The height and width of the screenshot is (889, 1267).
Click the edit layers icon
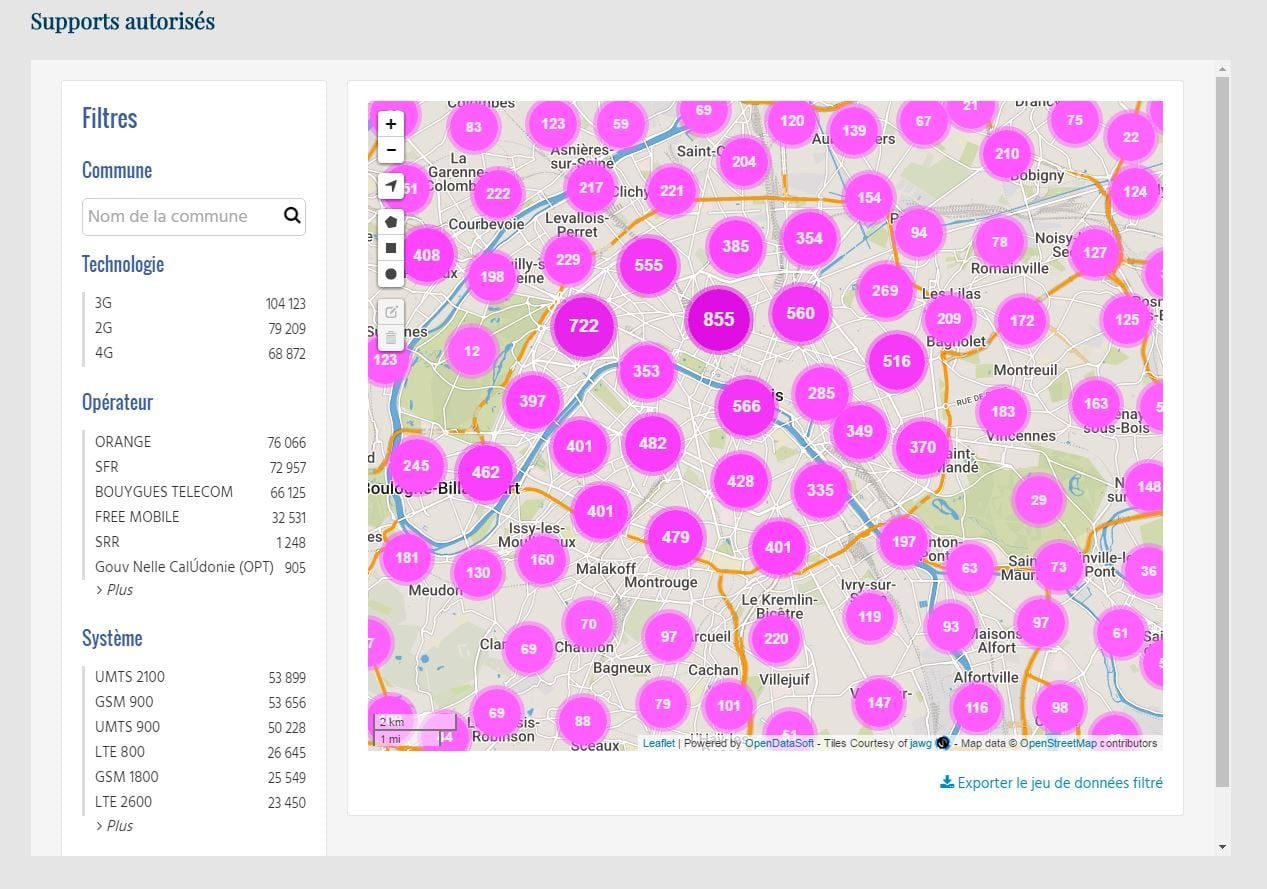click(x=390, y=311)
